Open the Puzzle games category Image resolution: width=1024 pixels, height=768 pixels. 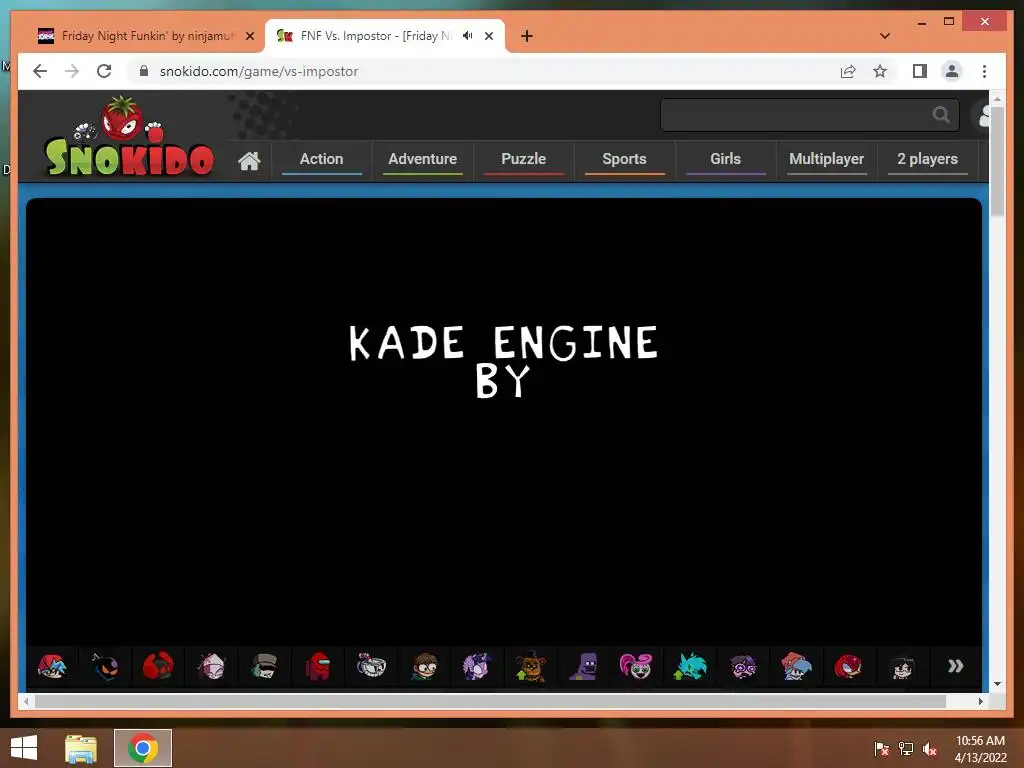coord(523,159)
